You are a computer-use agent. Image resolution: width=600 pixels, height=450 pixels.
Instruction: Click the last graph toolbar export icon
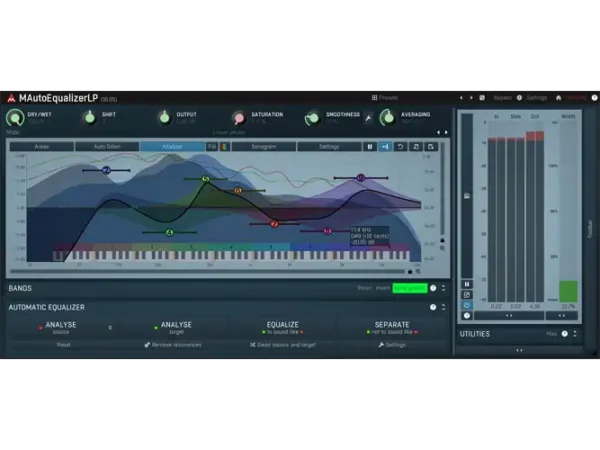point(431,147)
